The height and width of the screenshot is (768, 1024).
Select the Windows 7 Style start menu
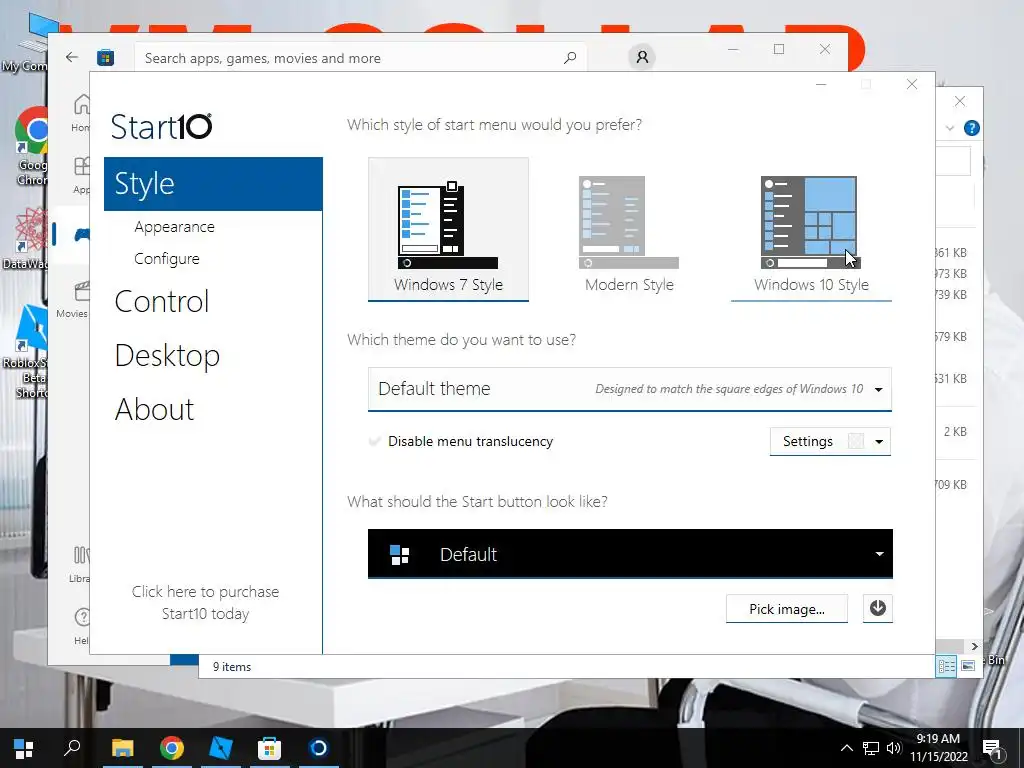pos(448,229)
